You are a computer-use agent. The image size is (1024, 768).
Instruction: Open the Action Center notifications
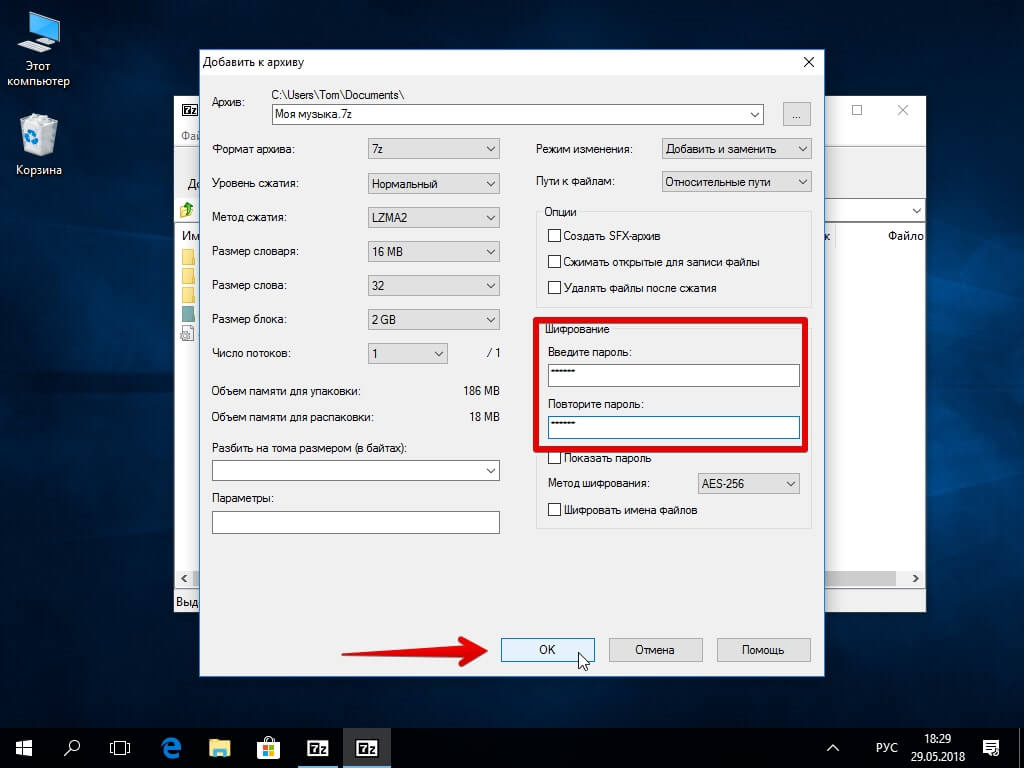coord(991,748)
